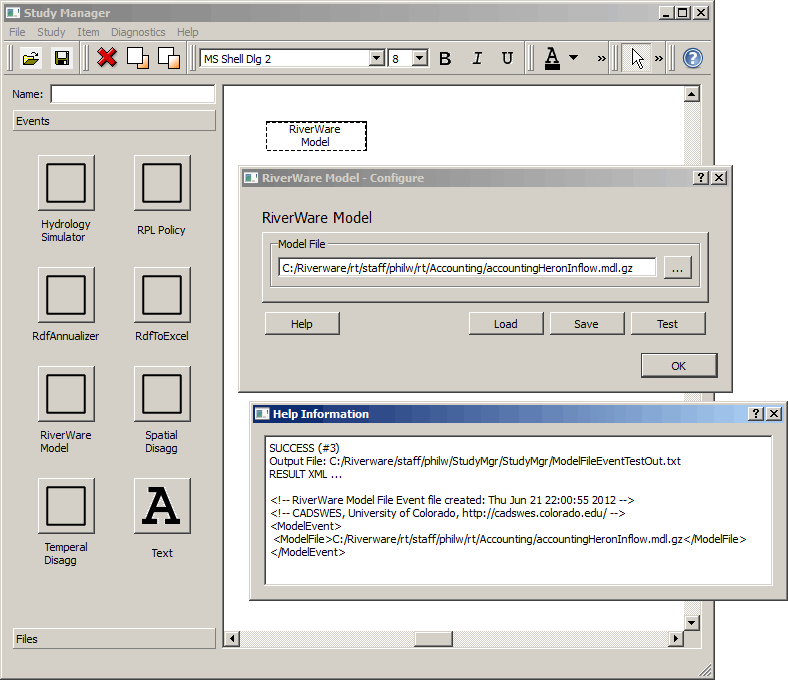Click the canvas vertical scroll down arrow
788x680 pixels.
692,623
